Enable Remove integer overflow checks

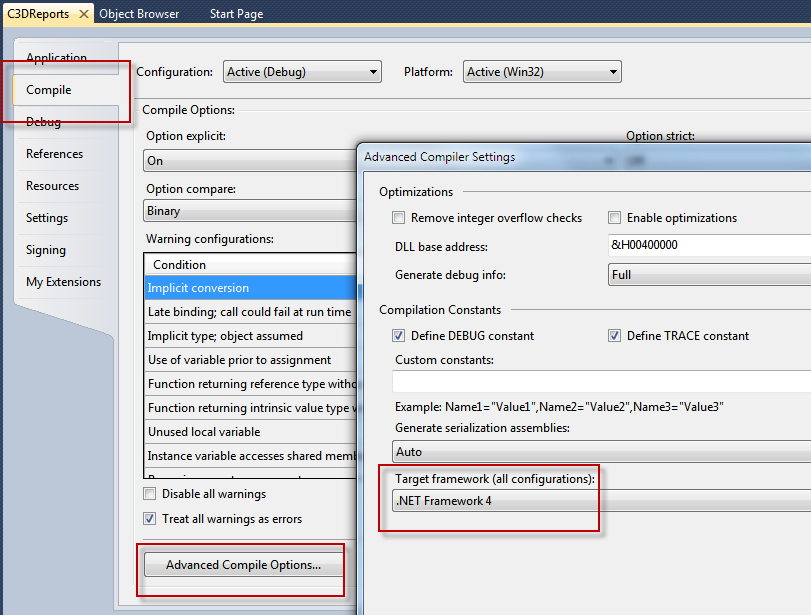point(397,217)
